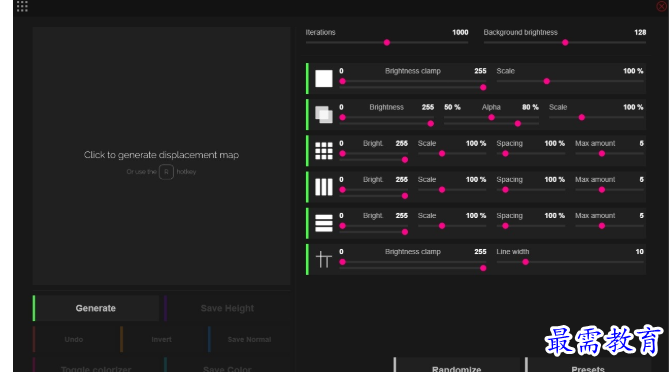Click the Randomize button

pyautogui.click(x=457, y=366)
